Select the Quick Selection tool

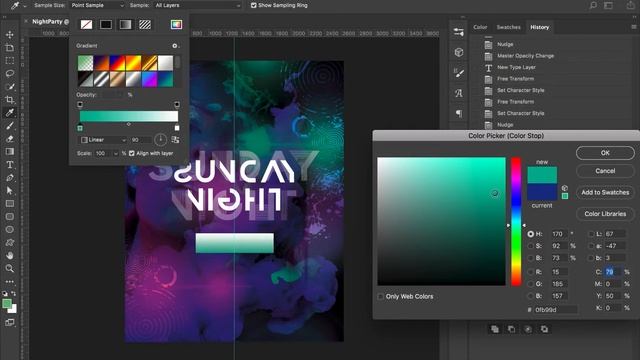click(x=10, y=87)
